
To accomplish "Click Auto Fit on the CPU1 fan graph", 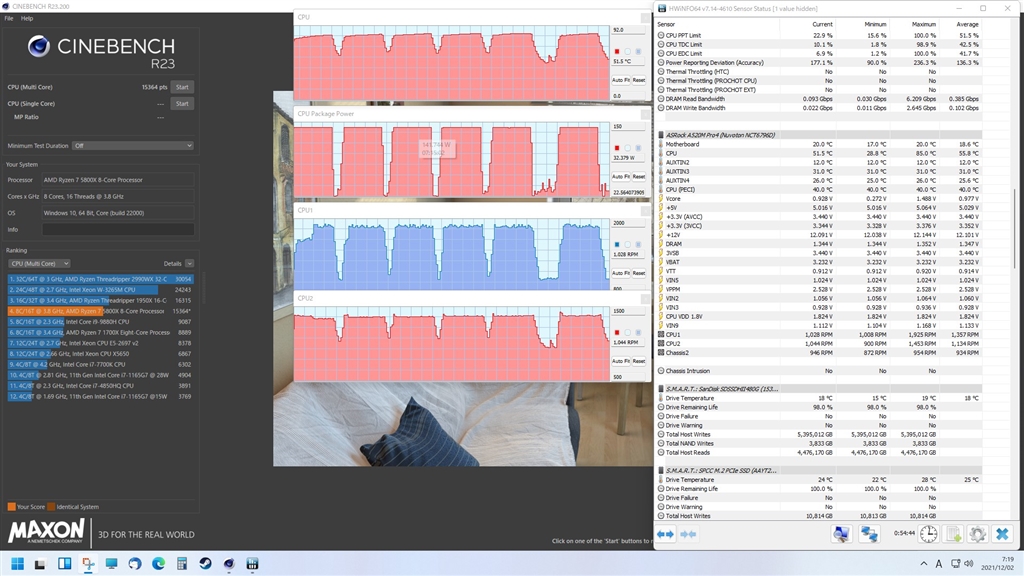I will [x=620, y=273].
